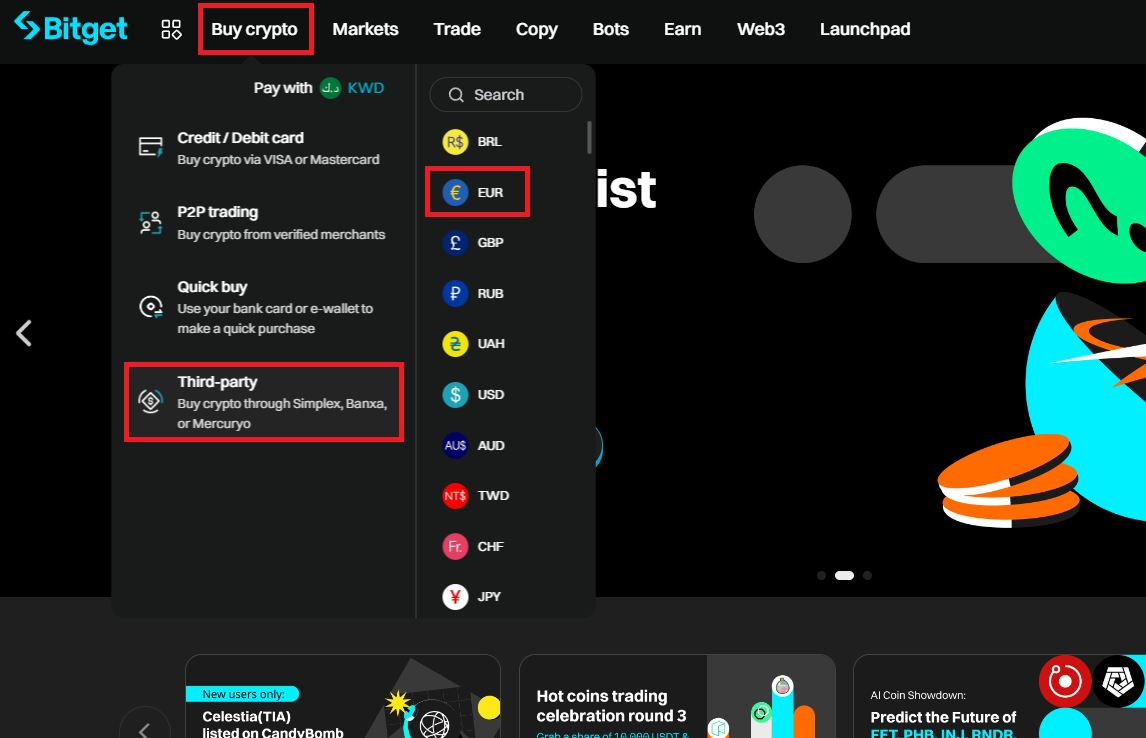
Task: Open the Earn menu
Action: (x=683, y=29)
